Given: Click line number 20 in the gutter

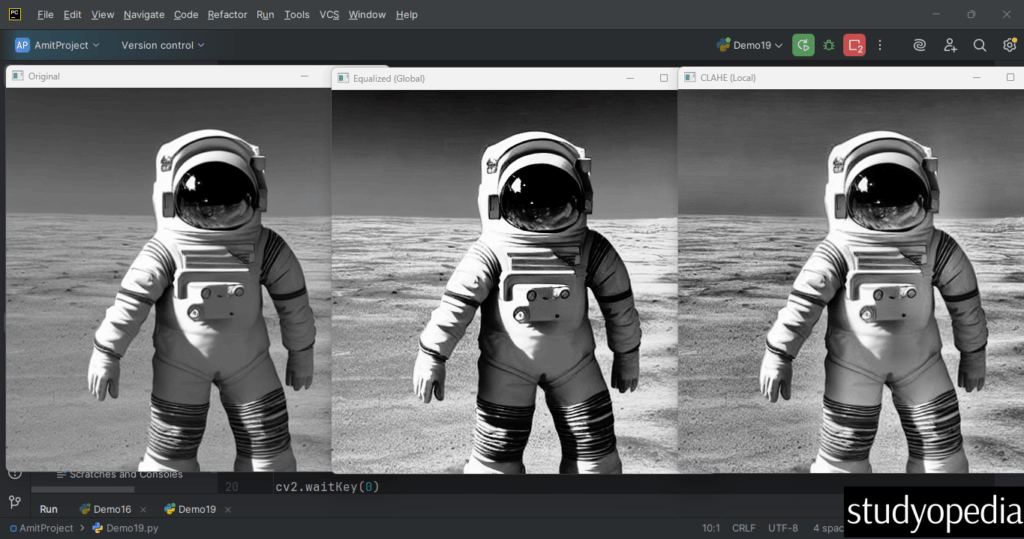Looking at the screenshot, I should 232,486.
